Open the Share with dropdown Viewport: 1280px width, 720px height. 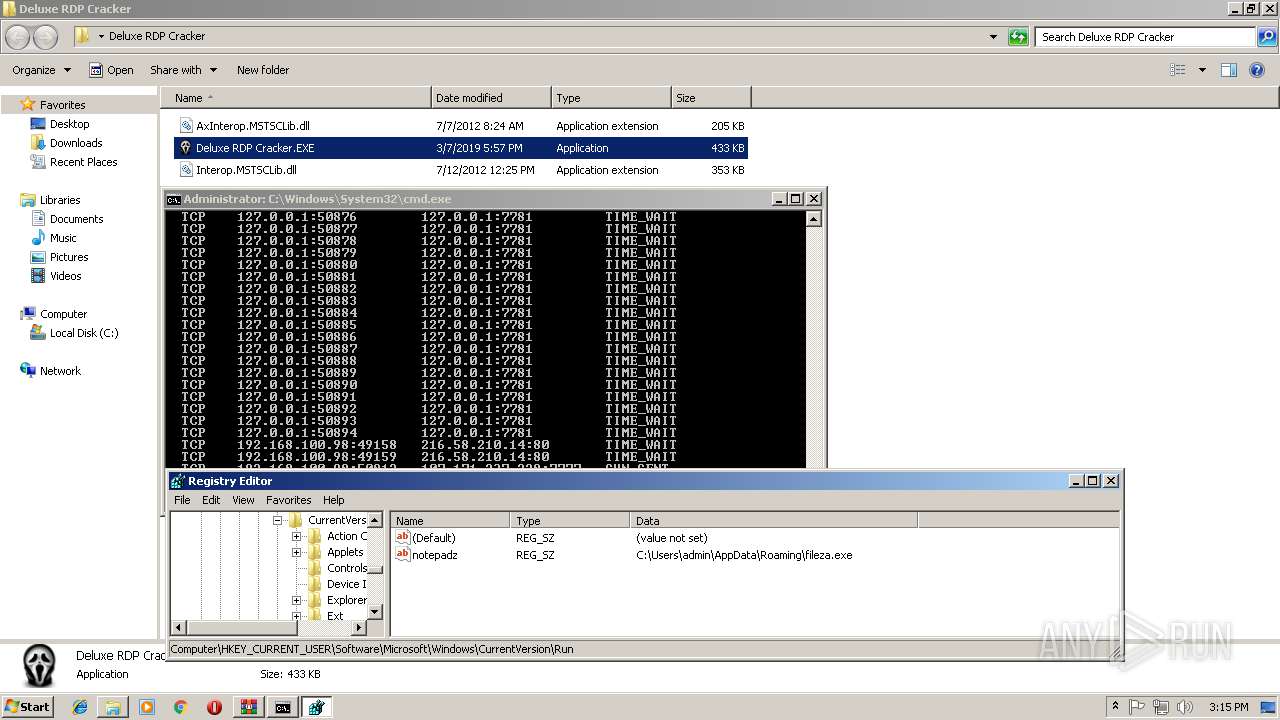(x=183, y=70)
